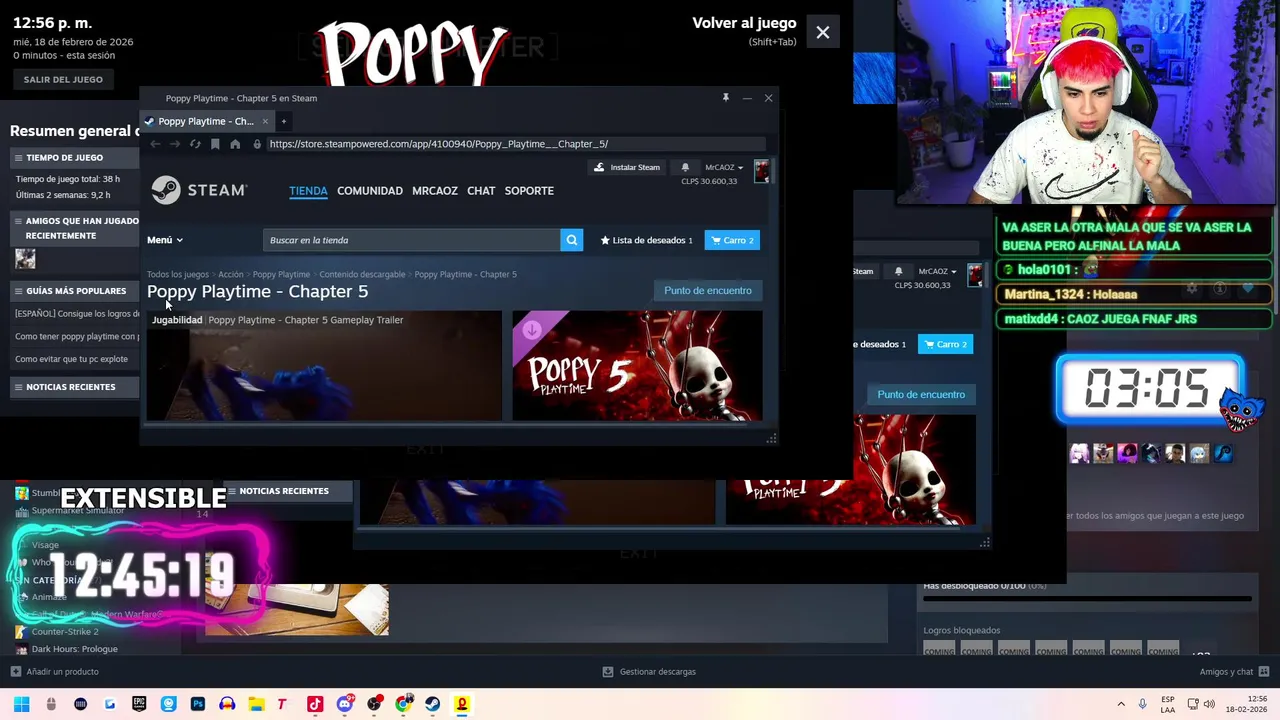Open the SOPORTE menu item
1280x720 pixels.
pyautogui.click(x=529, y=191)
